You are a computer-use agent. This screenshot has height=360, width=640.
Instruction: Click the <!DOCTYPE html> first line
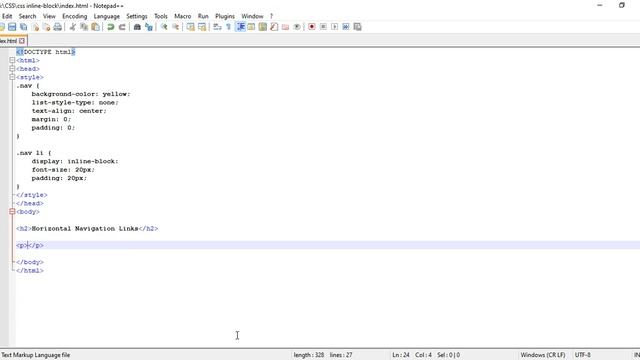pyautogui.click(x=46, y=52)
